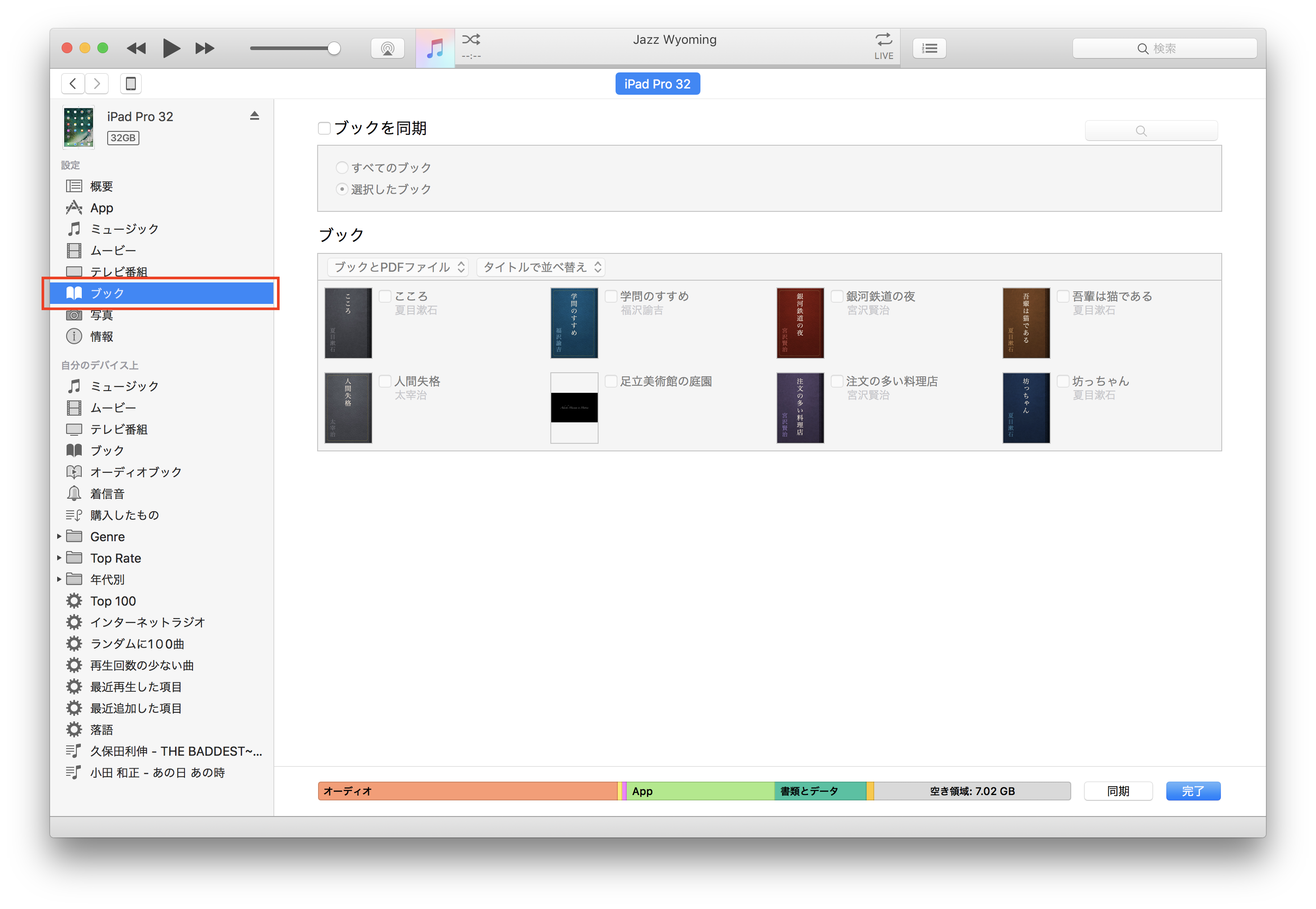This screenshot has width=1316, height=909.
Task: Click the blue 完了 button
Action: point(1192,791)
